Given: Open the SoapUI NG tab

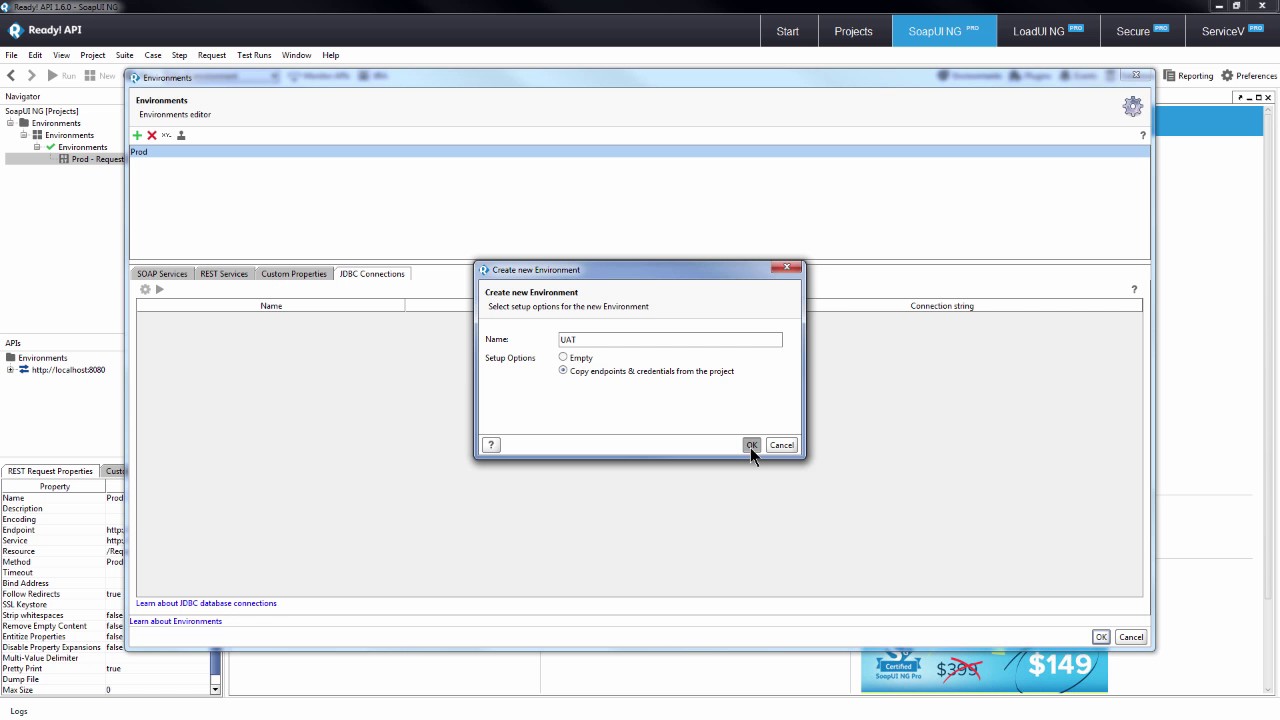Looking at the screenshot, I should point(944,31).
